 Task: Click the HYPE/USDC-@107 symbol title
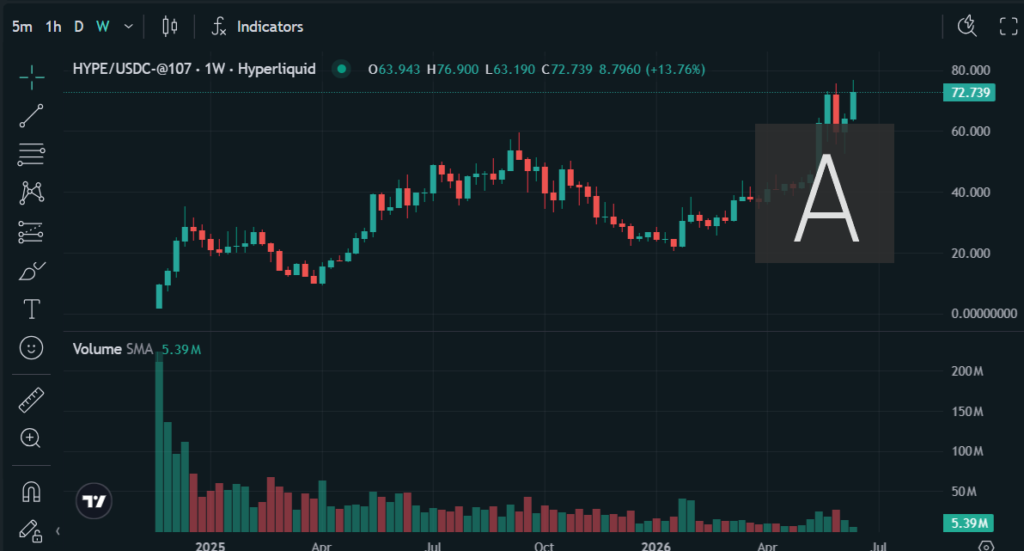tap(194, 69)
